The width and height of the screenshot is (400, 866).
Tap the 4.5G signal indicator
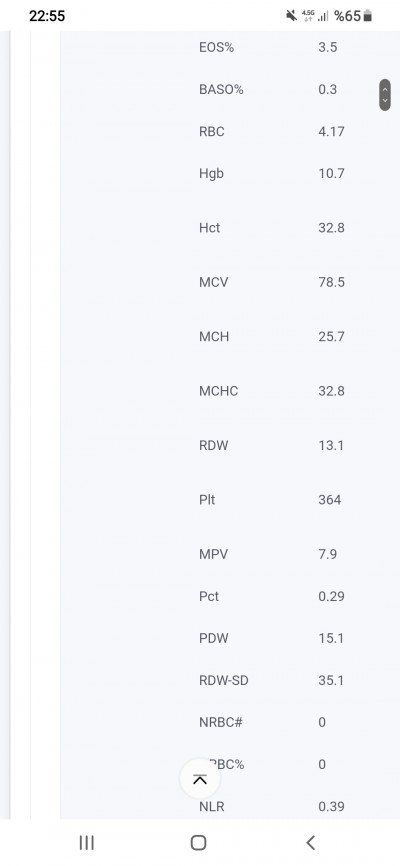308,16
